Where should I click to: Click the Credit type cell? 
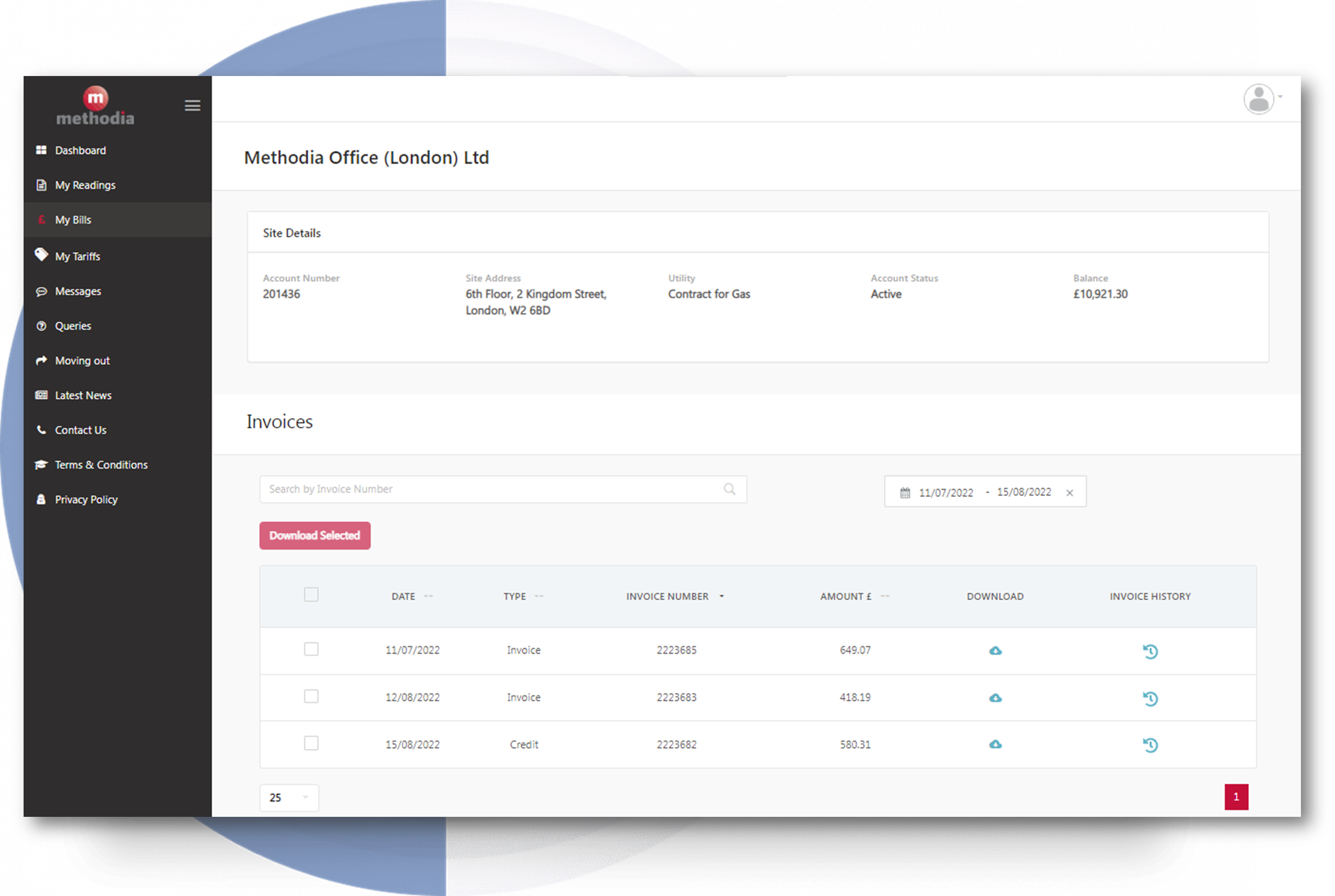[x=524, y=744]
